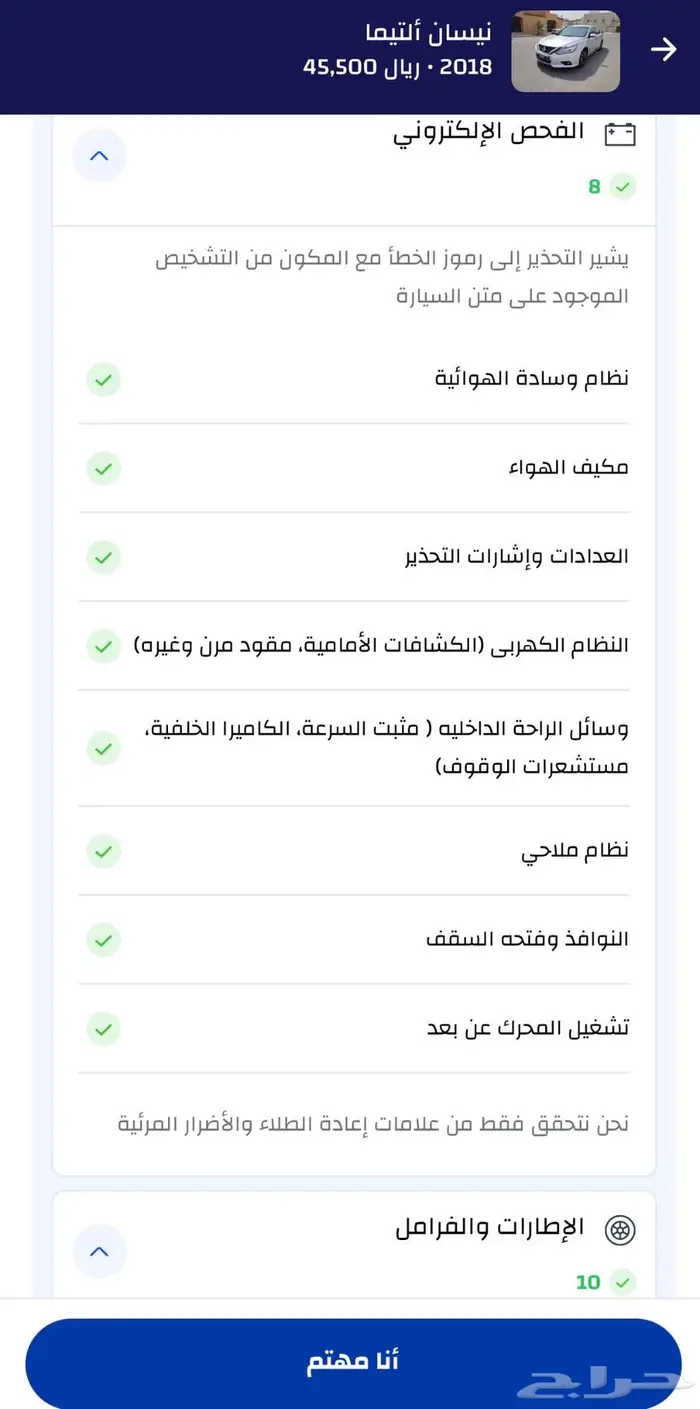Click check mark for العدادات وإشارات التحذير

[x=103, y=556]
